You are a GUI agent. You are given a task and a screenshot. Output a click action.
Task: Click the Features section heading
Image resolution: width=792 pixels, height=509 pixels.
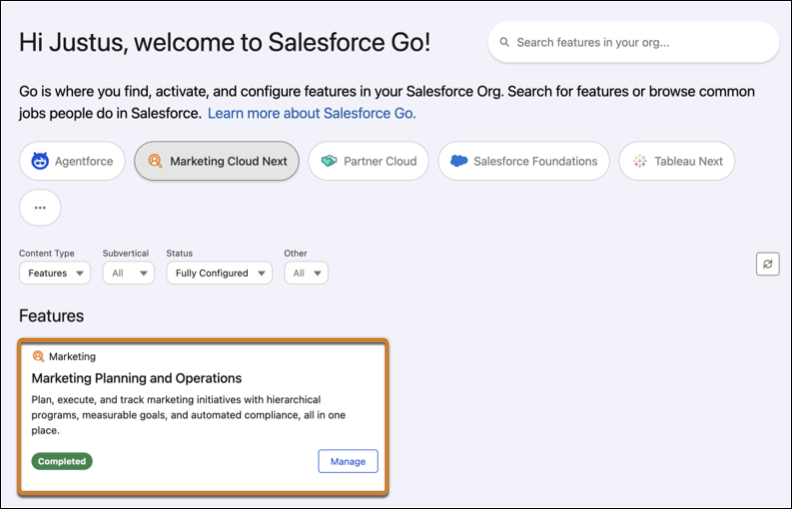click(x=52, y=316)
